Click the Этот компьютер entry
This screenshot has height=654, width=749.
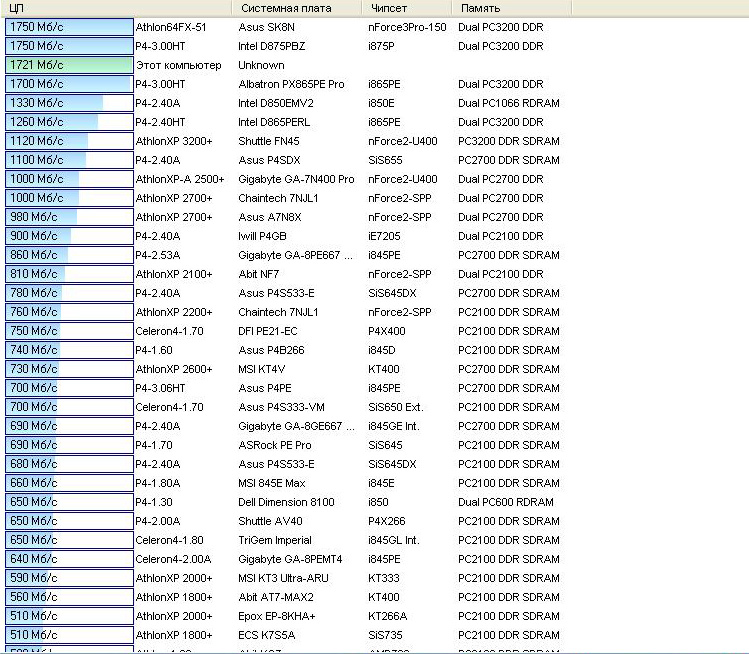pos(179,65)
